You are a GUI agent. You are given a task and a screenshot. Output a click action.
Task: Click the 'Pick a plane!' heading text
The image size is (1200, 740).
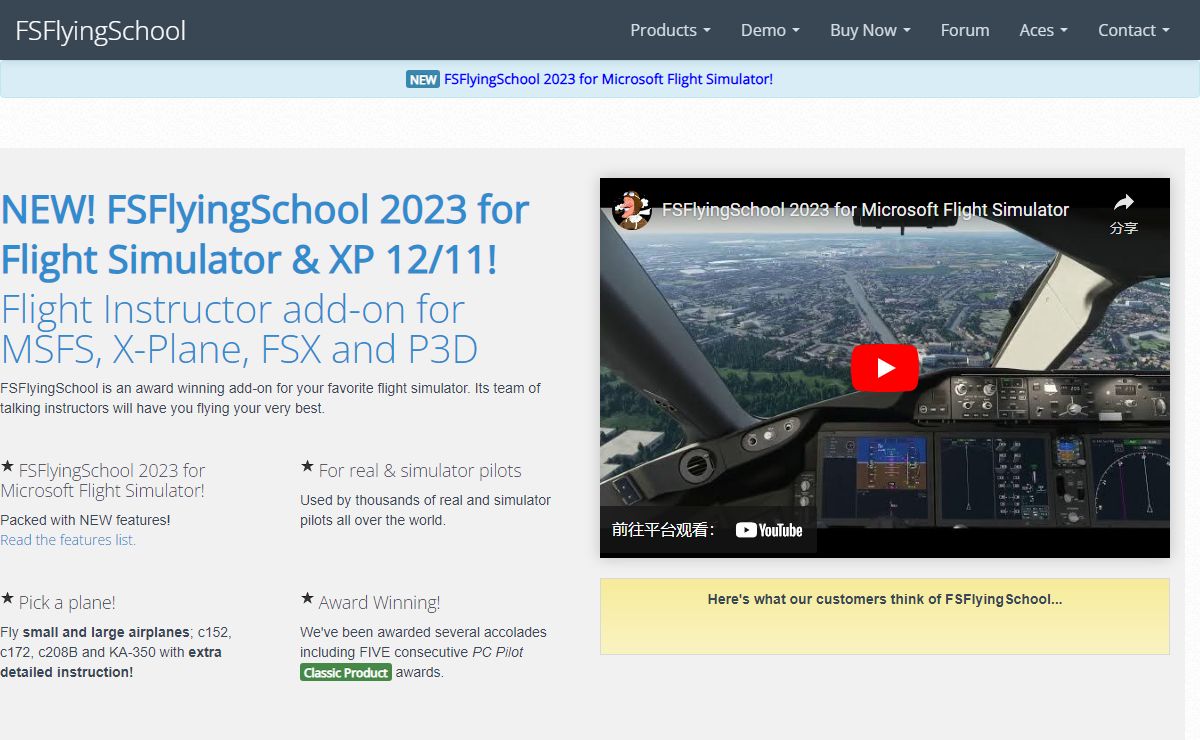(x=67, y=602)
